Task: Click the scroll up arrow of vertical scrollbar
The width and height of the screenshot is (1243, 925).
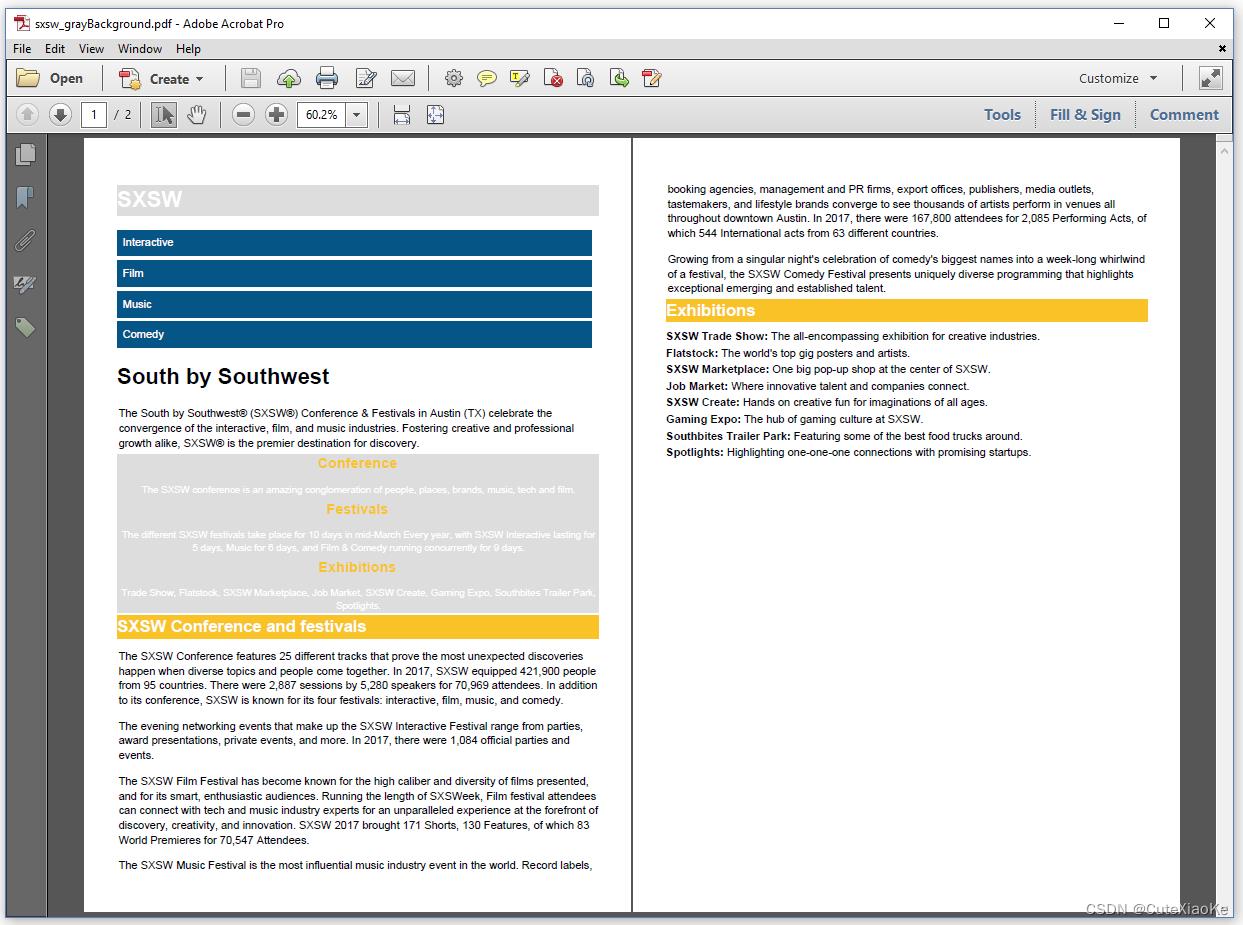Action: (x=1224, y=150)
